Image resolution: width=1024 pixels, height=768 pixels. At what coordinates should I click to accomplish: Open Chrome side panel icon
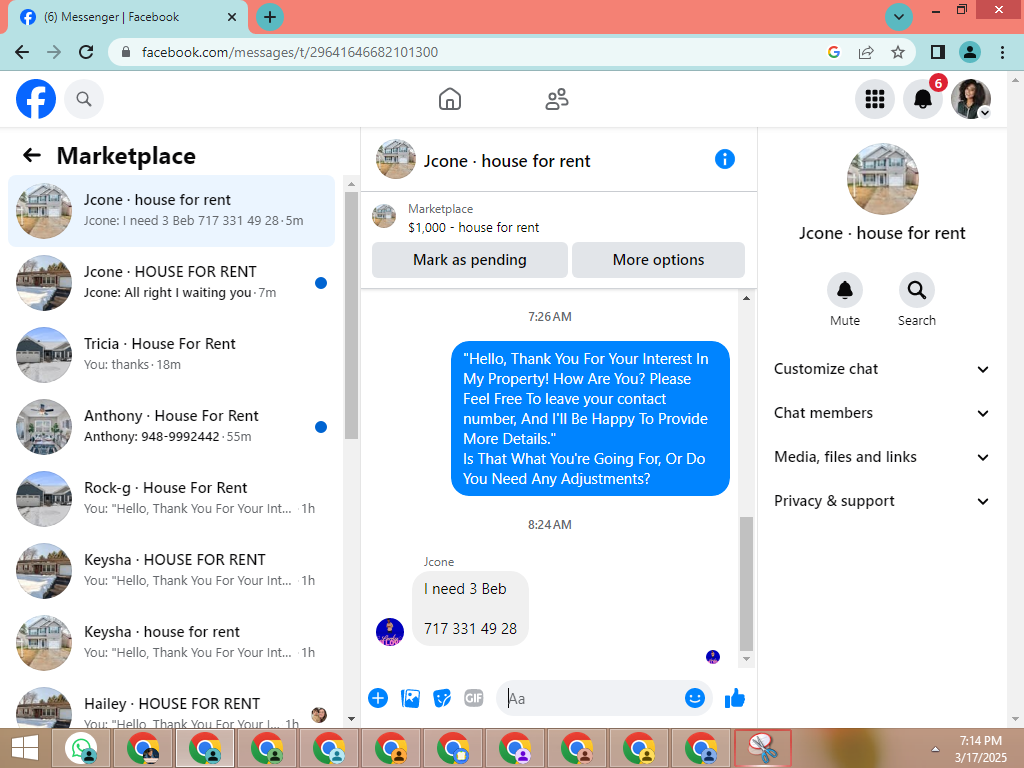[938, 52]
